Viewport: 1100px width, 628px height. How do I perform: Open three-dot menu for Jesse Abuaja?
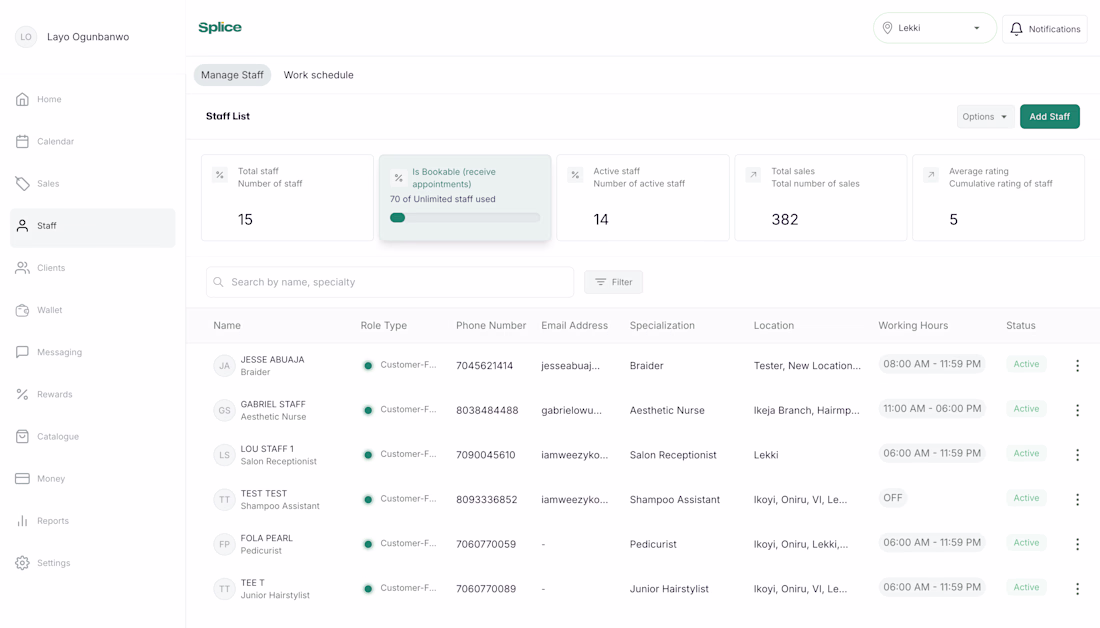click(x=1077, y=366)
